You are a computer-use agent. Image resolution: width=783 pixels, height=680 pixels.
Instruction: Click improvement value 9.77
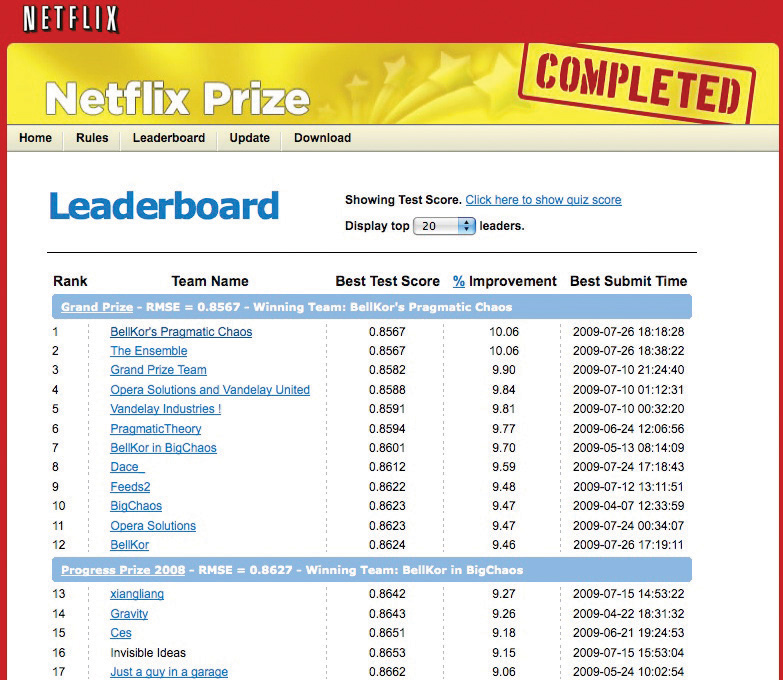[503, 429]
